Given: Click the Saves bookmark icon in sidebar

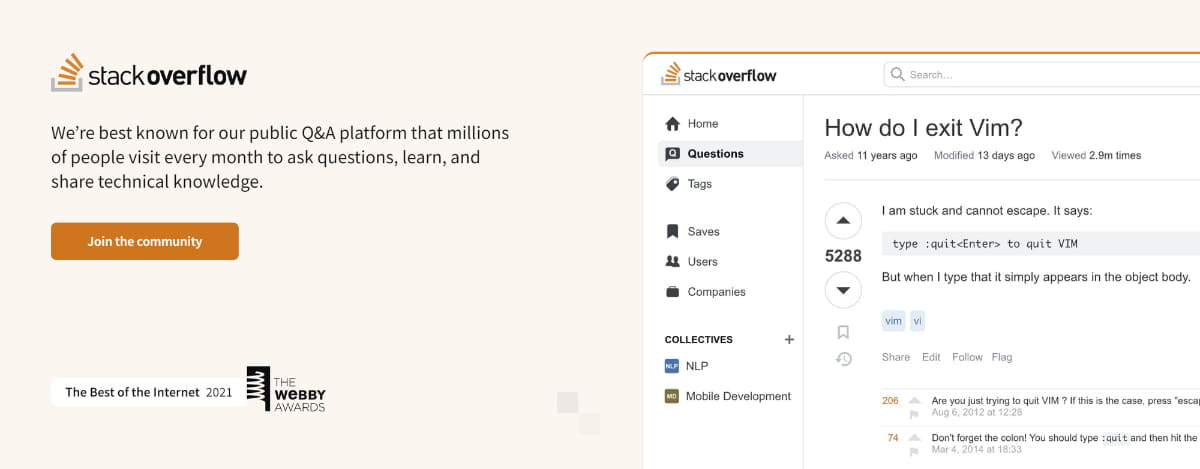Looking at the screenshot, I should click(x=673, y=232).
